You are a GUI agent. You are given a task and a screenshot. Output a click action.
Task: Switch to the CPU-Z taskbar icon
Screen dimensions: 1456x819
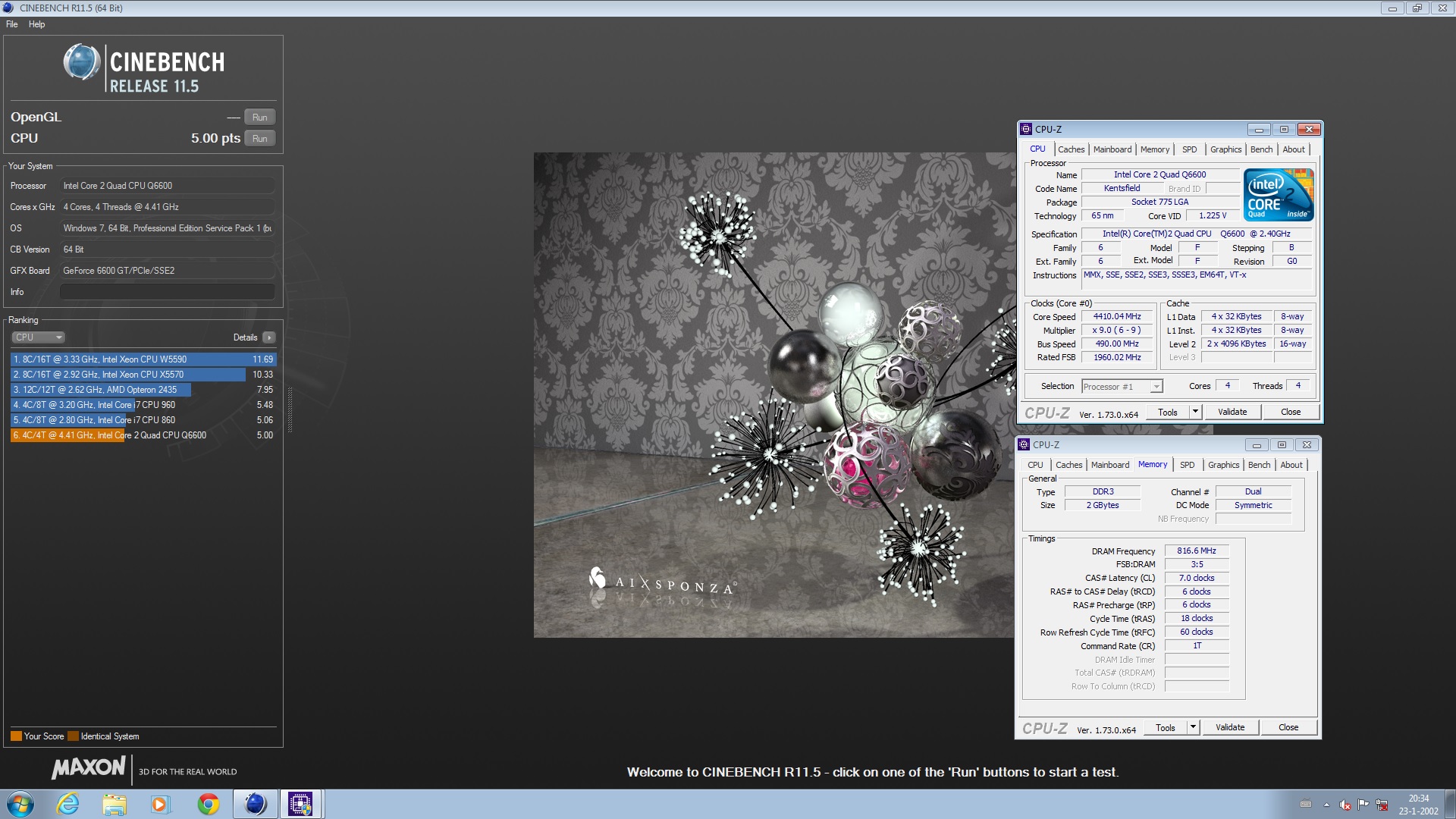coord(301,804)
